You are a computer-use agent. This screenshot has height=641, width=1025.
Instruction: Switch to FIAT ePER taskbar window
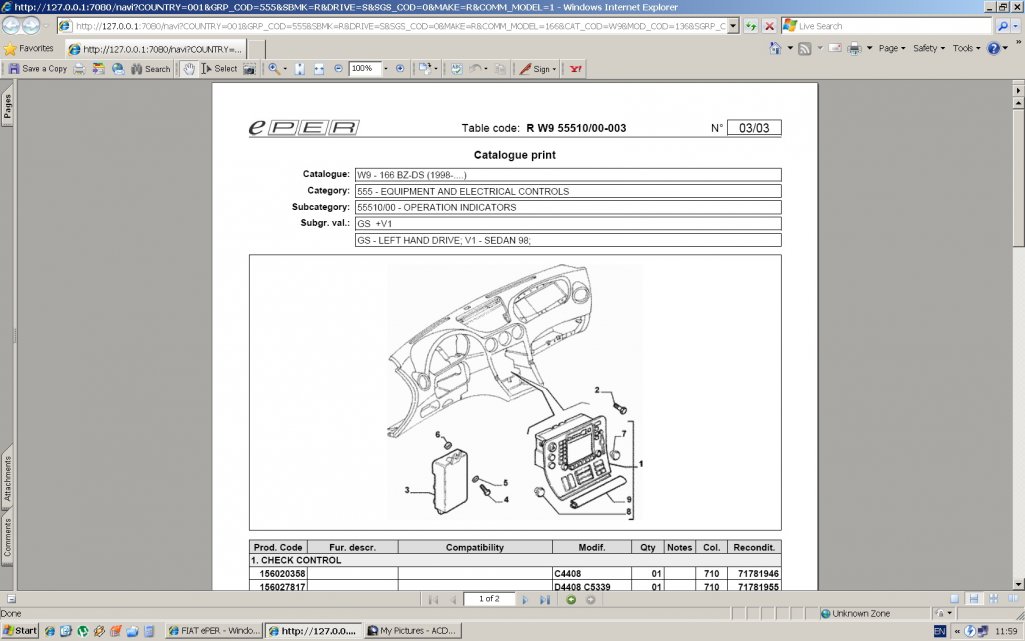(x=213, y=631)
